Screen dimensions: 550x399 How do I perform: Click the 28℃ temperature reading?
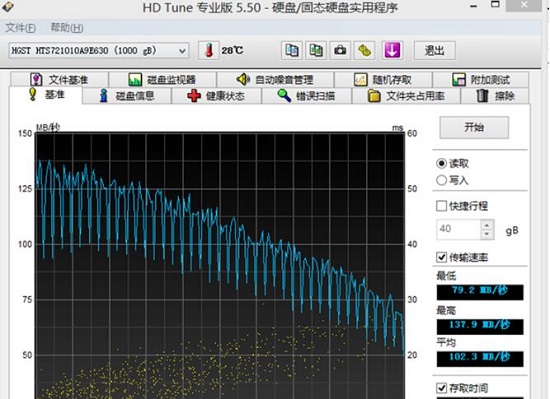click(x=232, y=50)
